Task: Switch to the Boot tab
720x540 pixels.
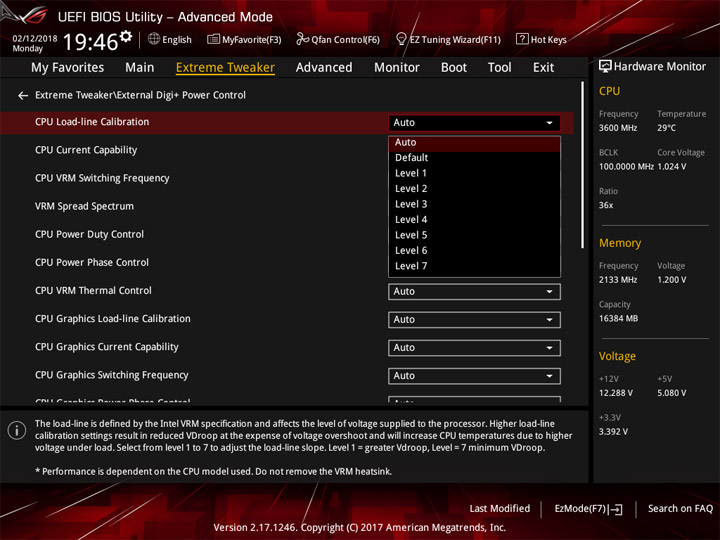Action: [x=454, y=68]
